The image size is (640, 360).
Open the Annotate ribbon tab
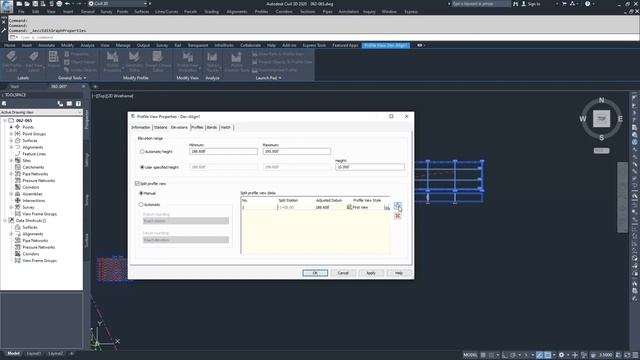point(46,45)
